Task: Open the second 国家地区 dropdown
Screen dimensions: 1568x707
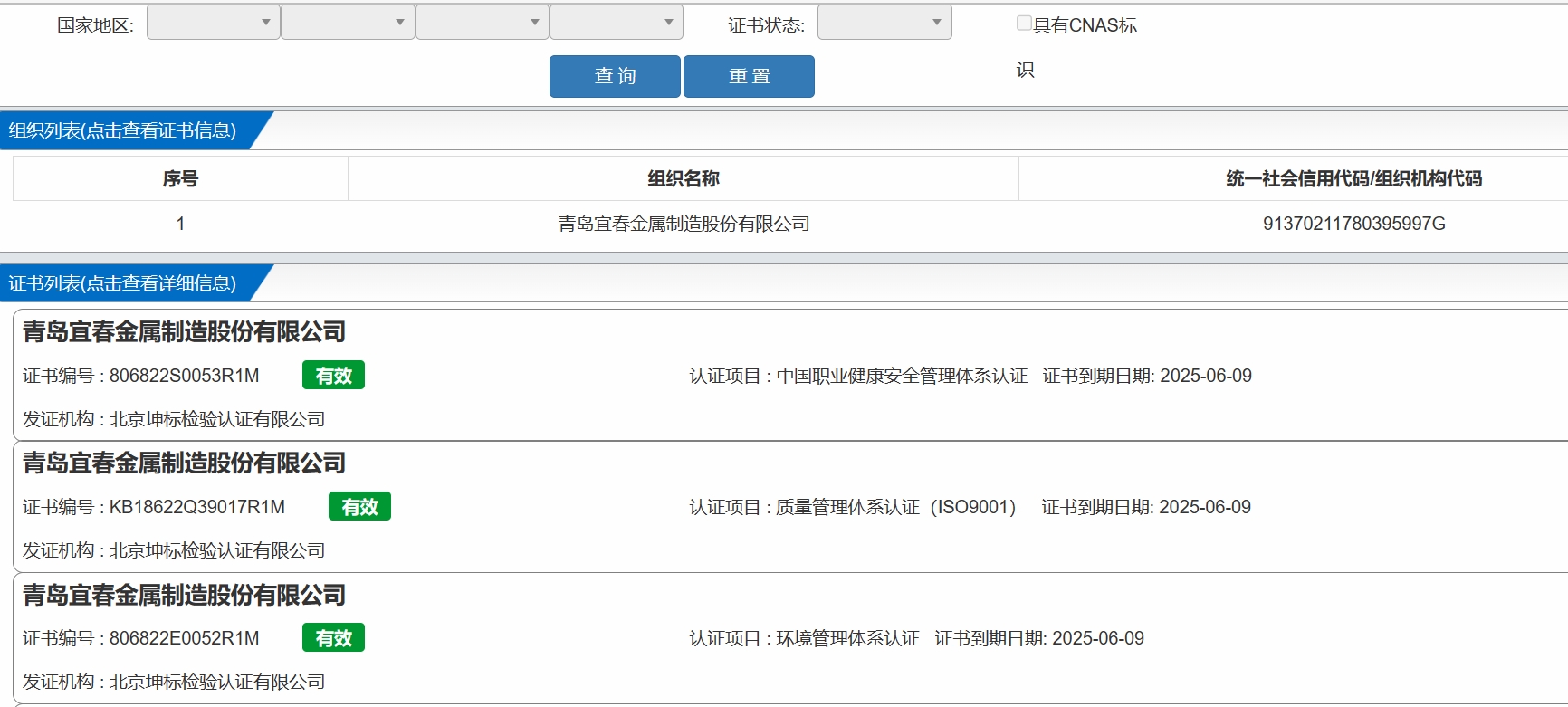Action: pyautogui.click(x=348, y=23)
